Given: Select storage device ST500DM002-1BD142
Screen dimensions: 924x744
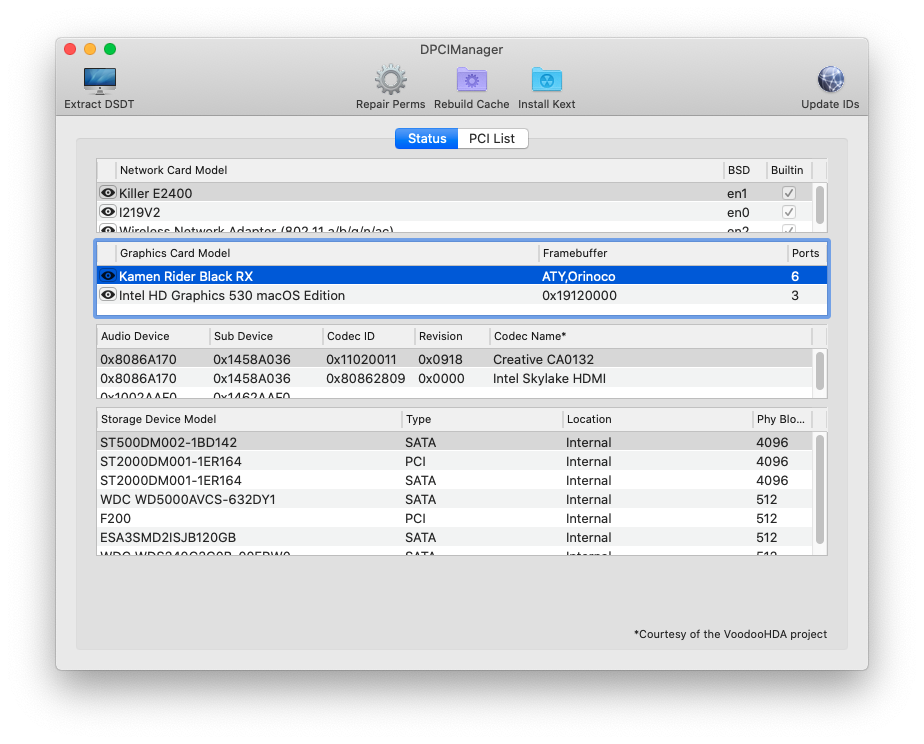Looking at the screenshot, I should click(x=455, y=442).
